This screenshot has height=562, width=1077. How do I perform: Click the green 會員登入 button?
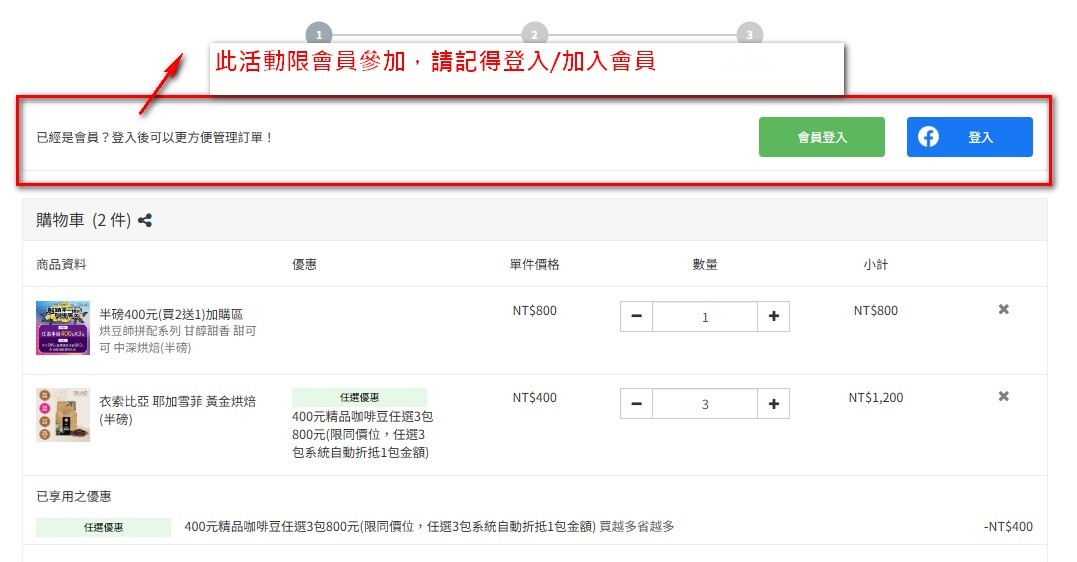(821, 137)
